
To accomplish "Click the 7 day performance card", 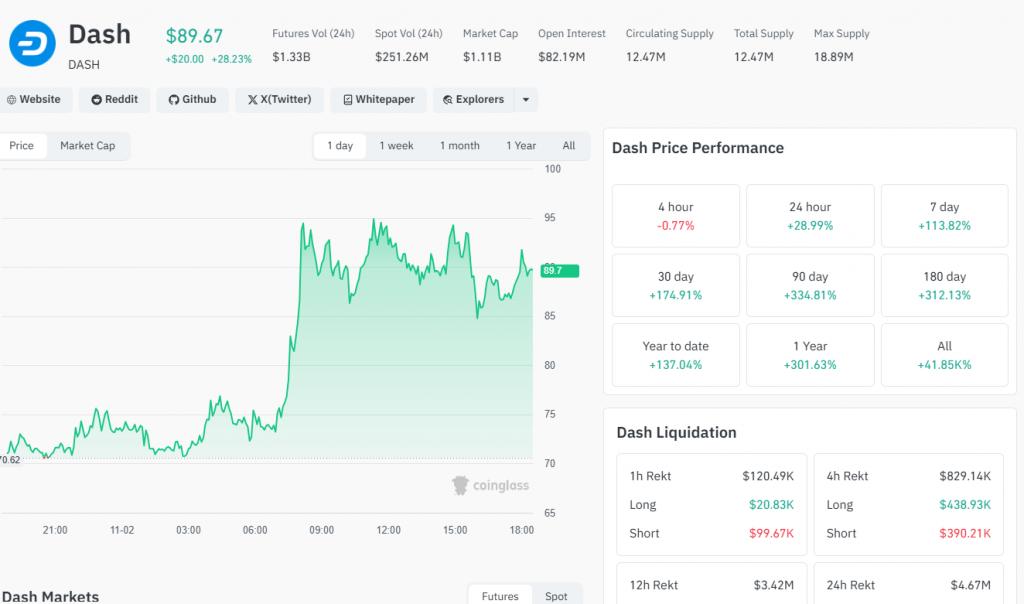I will coord(944,216).
